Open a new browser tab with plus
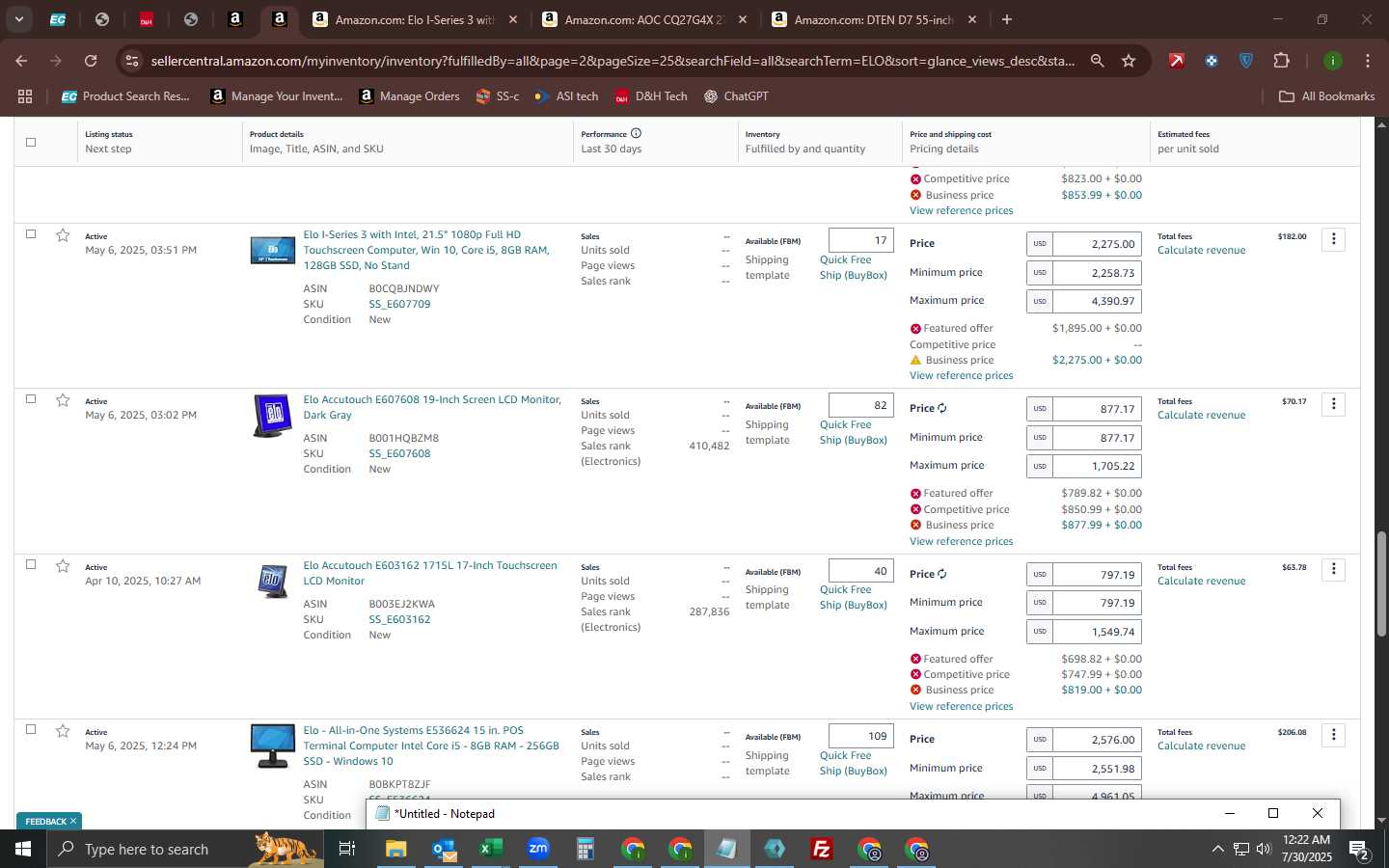Screen dimensions: 1389x868 coord(1007,19)
